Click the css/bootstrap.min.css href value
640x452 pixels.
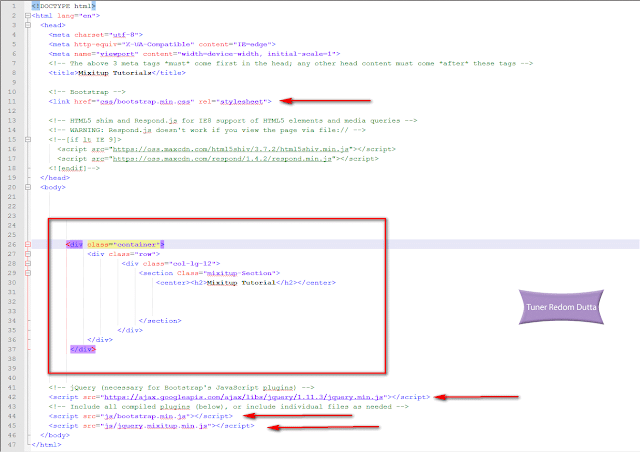coord(145,101)
